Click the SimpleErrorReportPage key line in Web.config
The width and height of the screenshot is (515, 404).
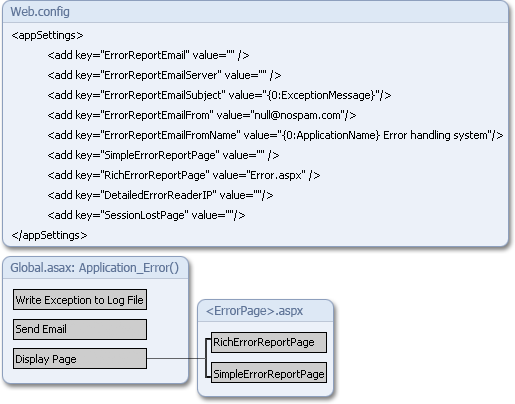[163, 155]
